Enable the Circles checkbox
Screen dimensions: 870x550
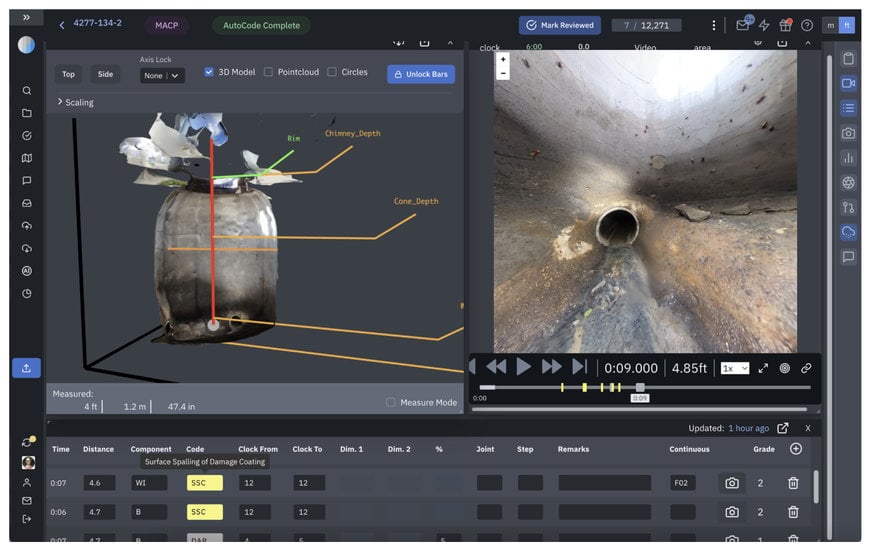(x=332, y=72)
